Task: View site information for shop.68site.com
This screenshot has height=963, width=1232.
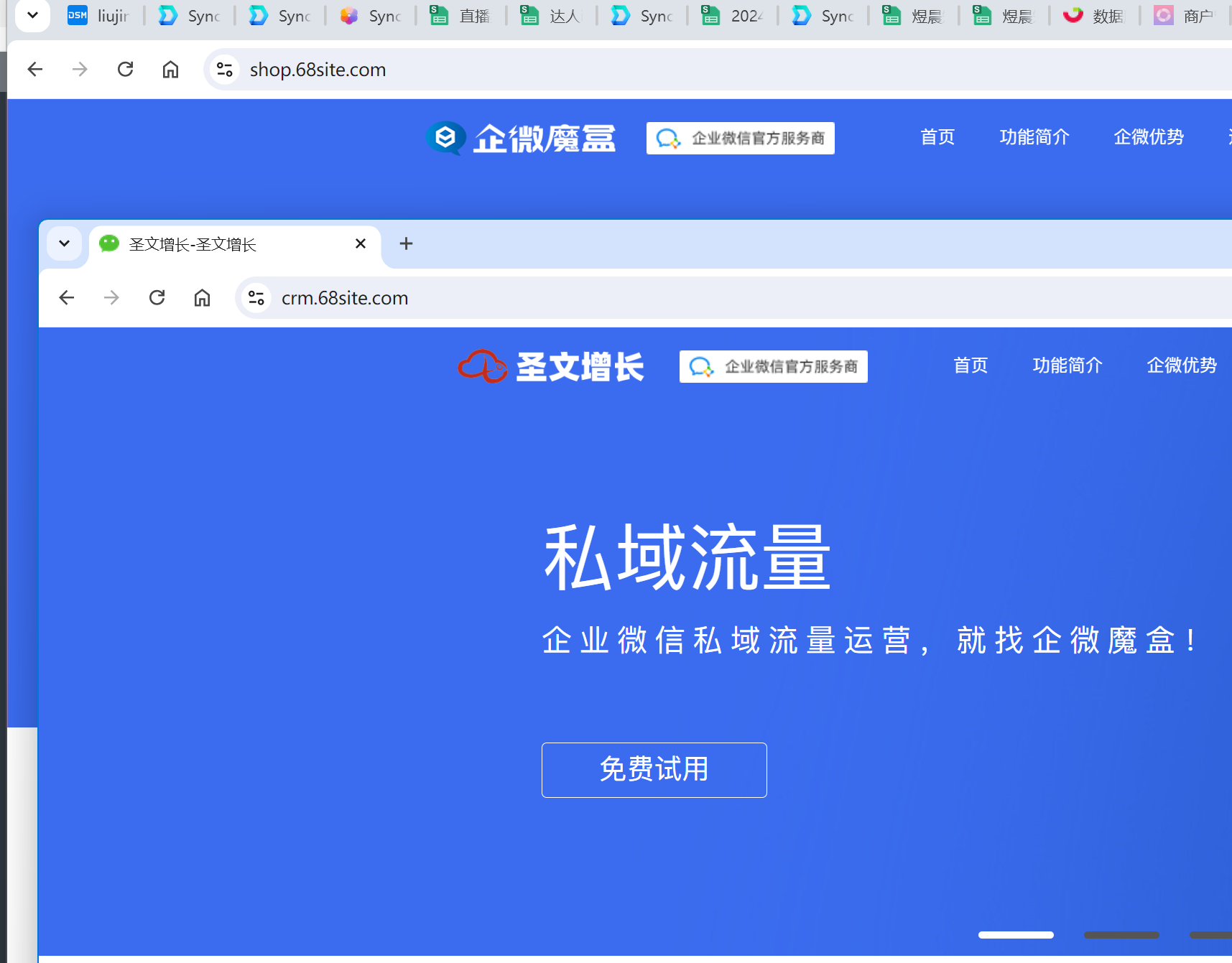Action: (224, 69)
